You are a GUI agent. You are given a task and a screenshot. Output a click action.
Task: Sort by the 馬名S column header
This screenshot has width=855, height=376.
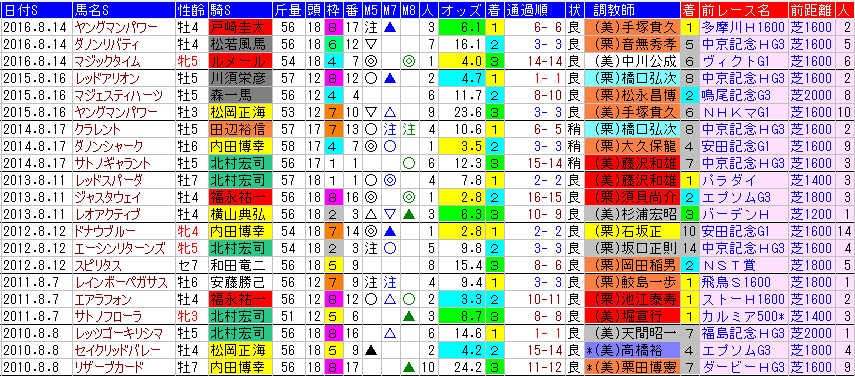[x=123, y=10]
